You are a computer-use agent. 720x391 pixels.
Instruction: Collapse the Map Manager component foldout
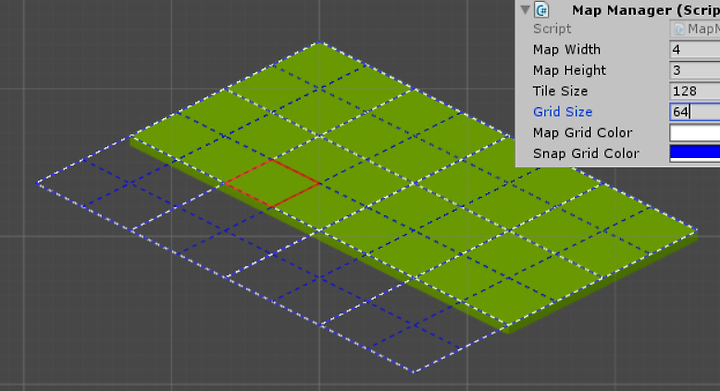525,10
